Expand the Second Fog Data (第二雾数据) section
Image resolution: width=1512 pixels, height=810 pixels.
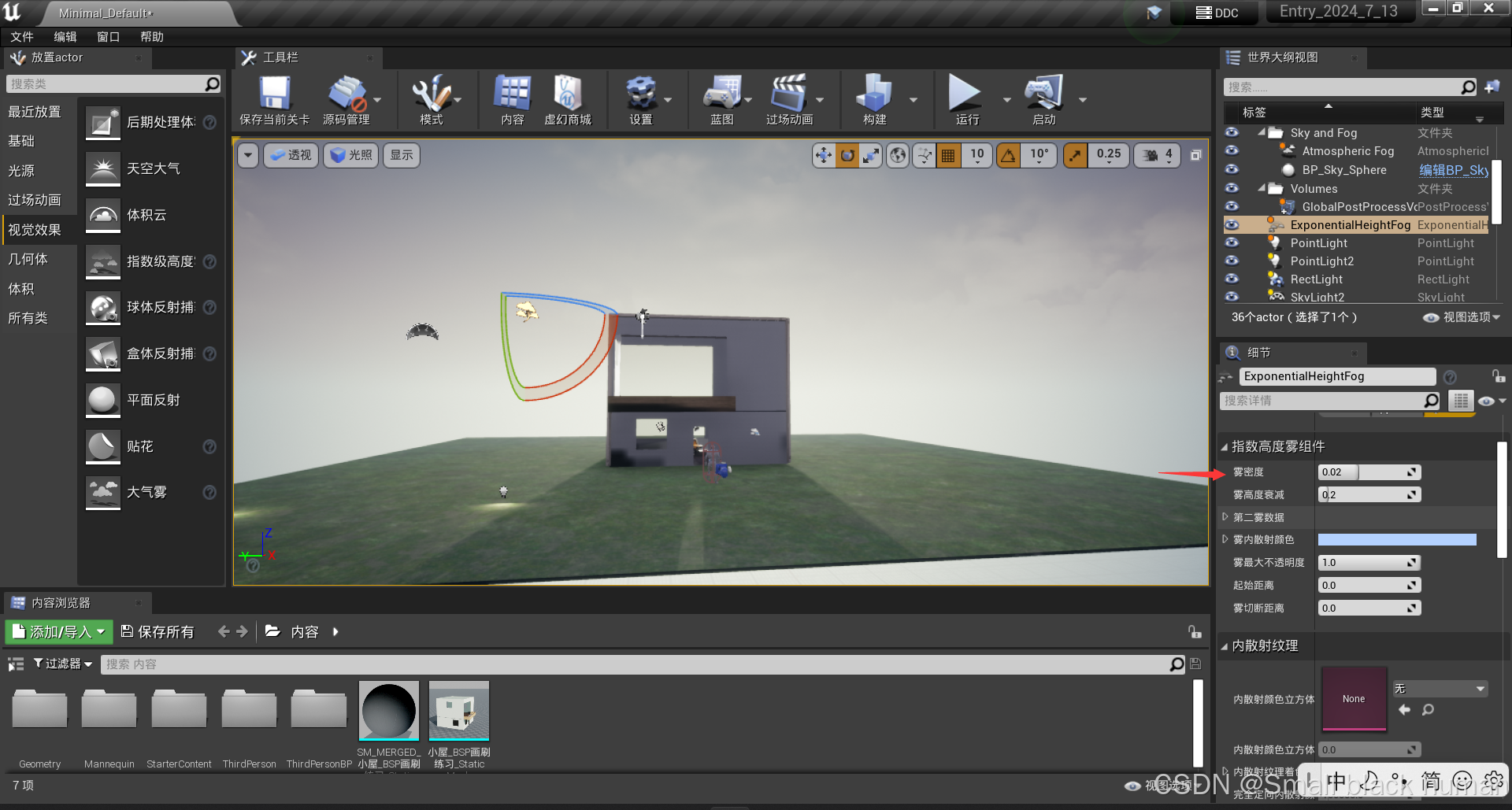[x=1225, y=517]
